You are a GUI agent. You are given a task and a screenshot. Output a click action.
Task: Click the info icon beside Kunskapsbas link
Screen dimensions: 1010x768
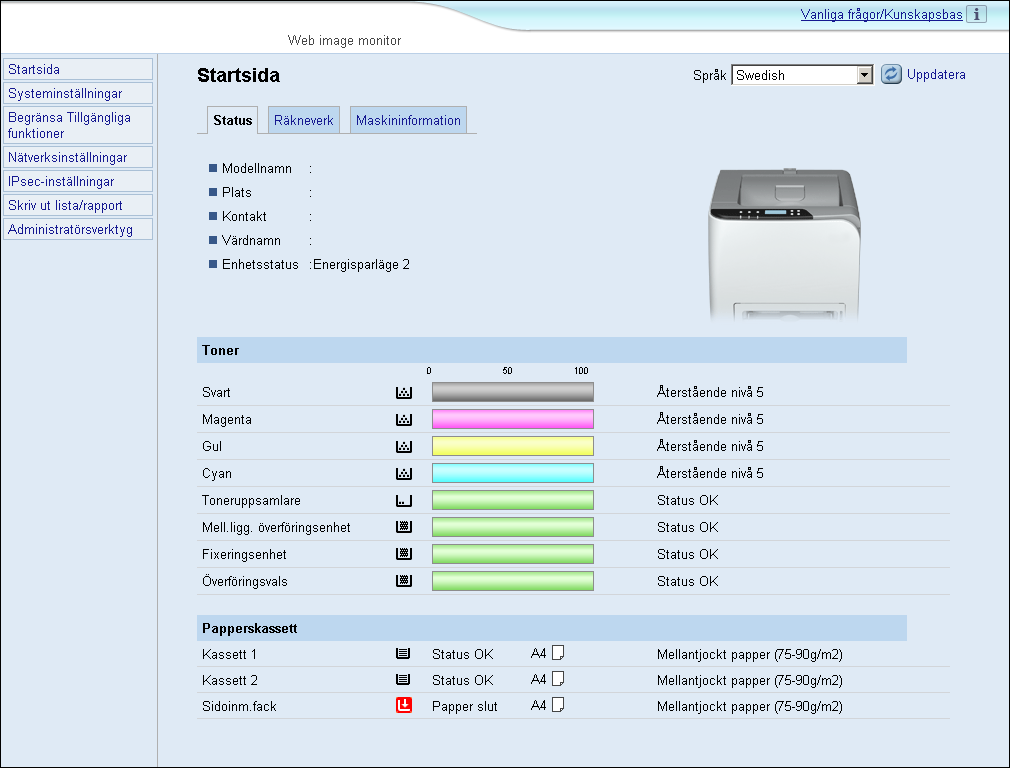point(976,14)
